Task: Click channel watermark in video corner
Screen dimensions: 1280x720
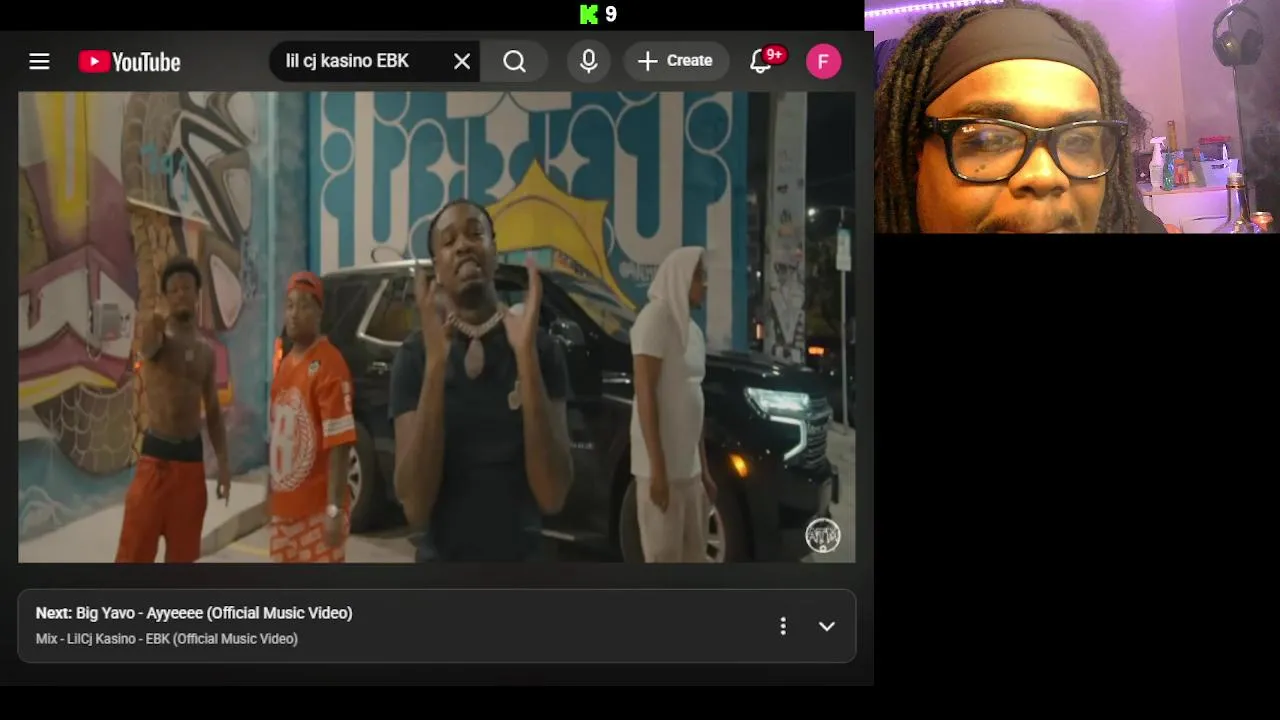Action: point(823,536)
